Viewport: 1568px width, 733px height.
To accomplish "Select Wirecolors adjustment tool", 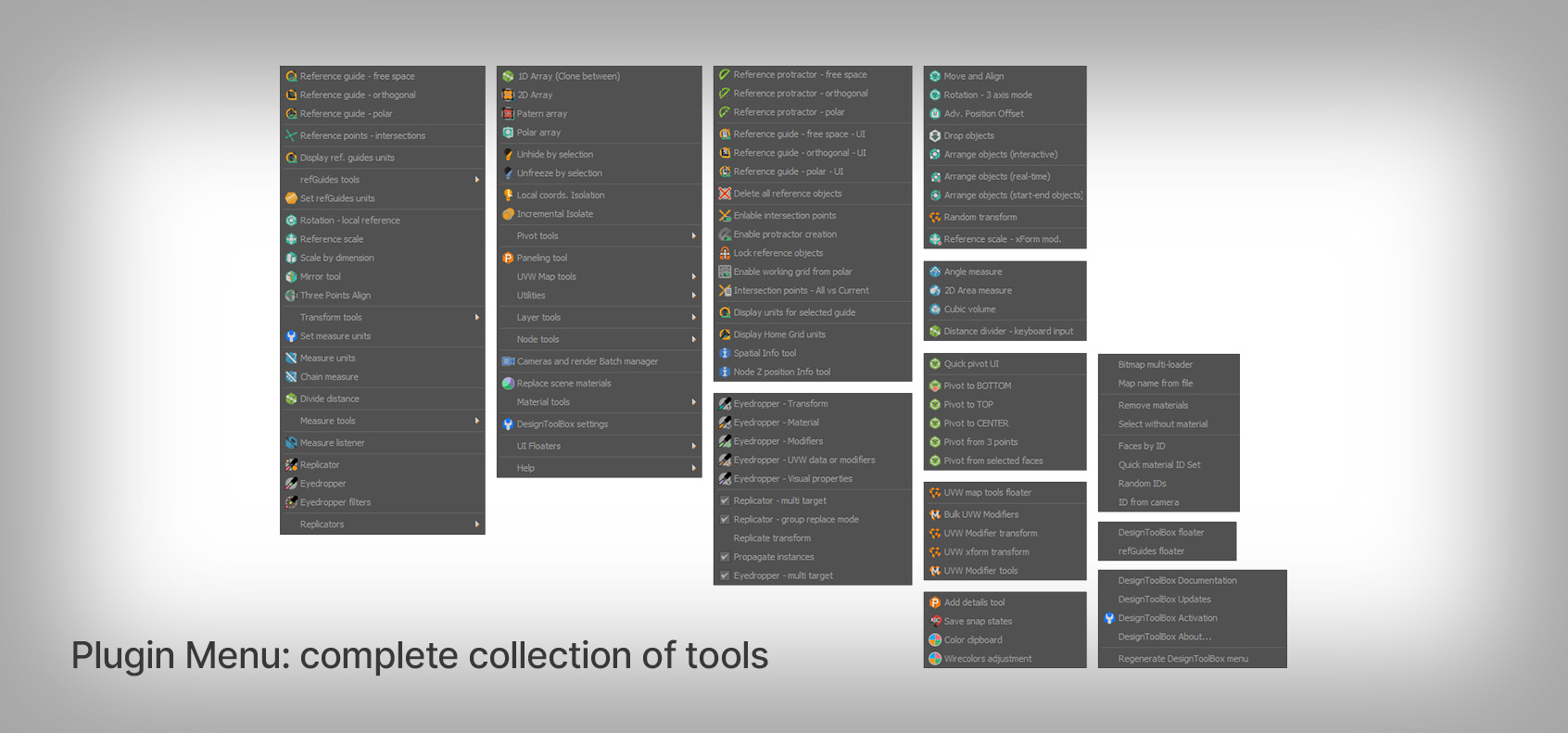I will click(987, 659).
